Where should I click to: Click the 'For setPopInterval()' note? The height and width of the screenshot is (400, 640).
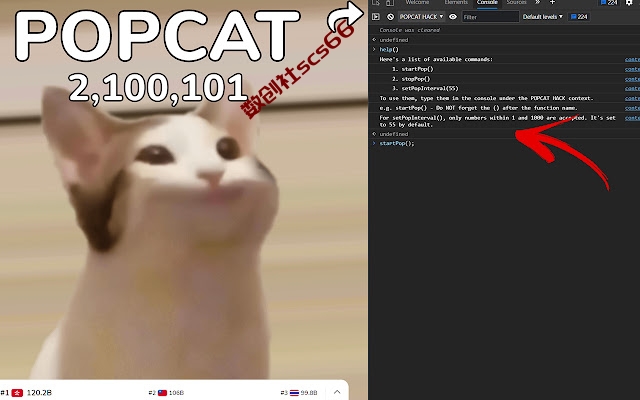click(497, 121)
